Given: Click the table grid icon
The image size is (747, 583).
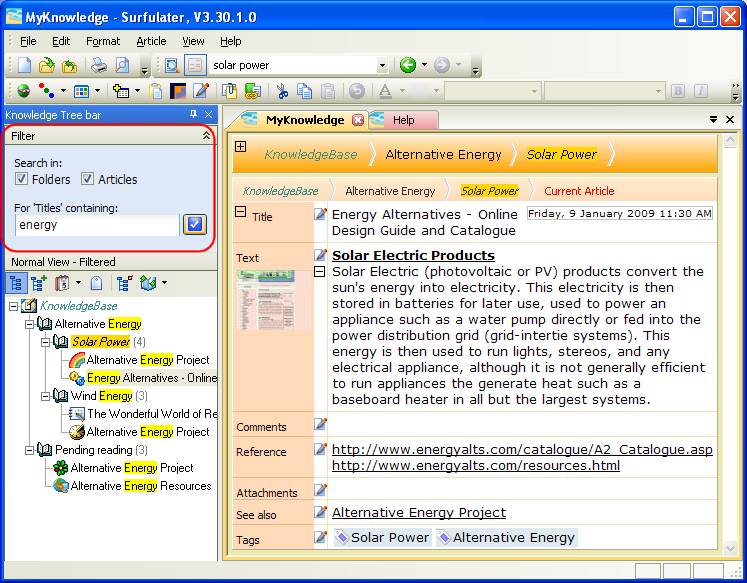Looking at the screenshot, I should coord(81,90).
